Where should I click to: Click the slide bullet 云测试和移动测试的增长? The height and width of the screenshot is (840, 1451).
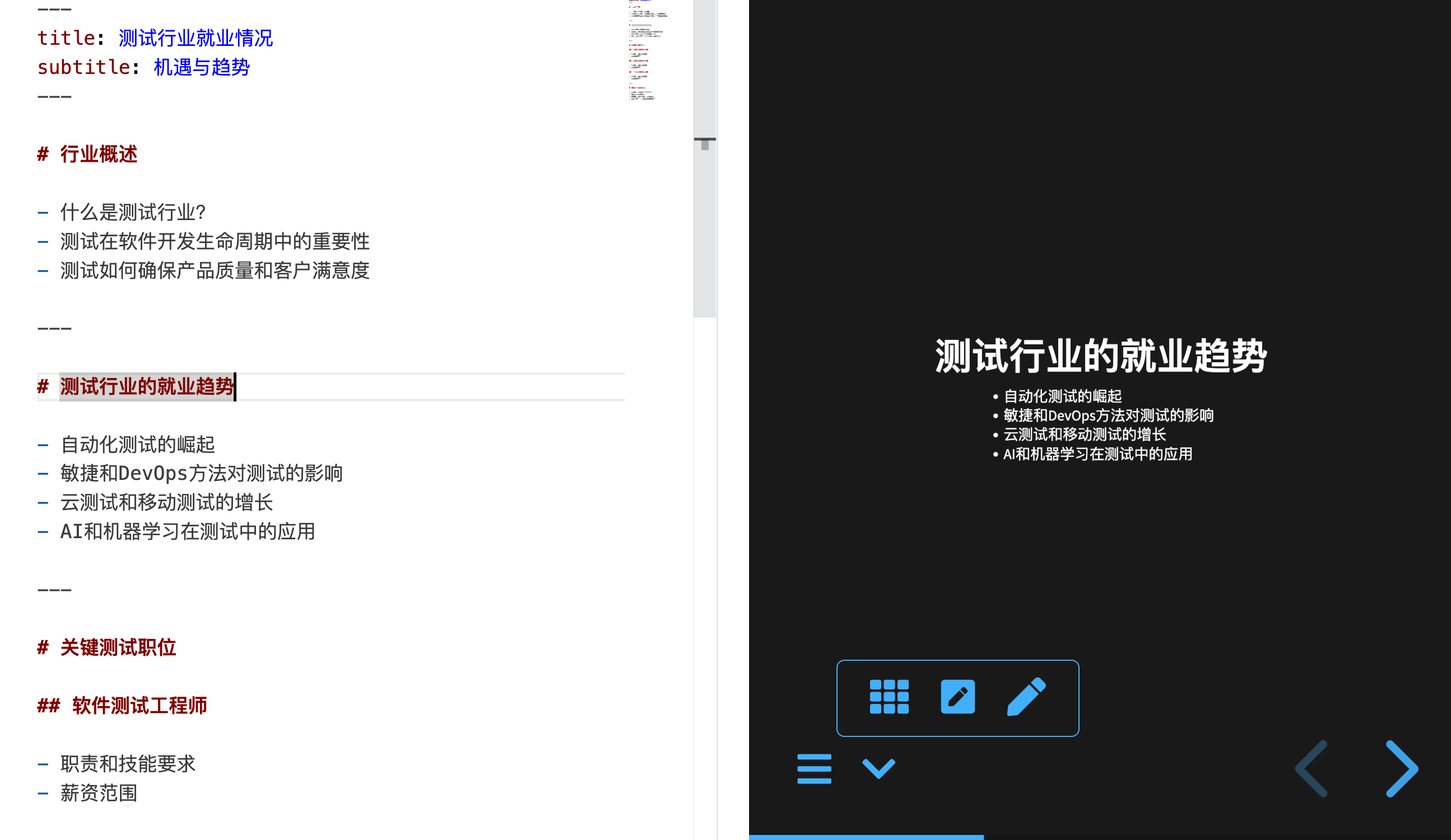pos(1085,435)
